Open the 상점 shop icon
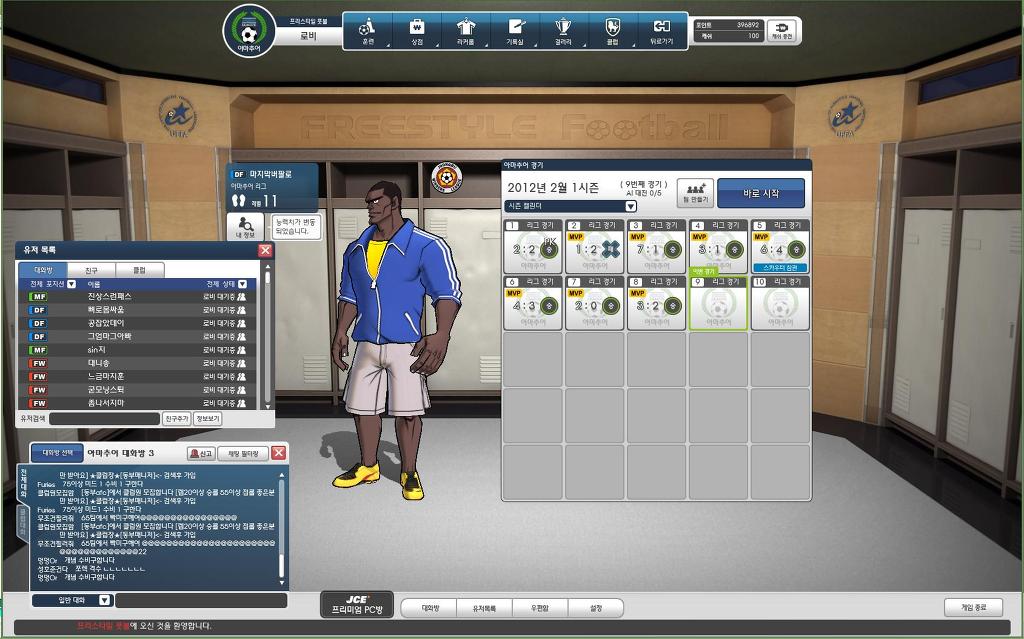The height and width of the screenshot is (639, 1024). click(417, 30)
